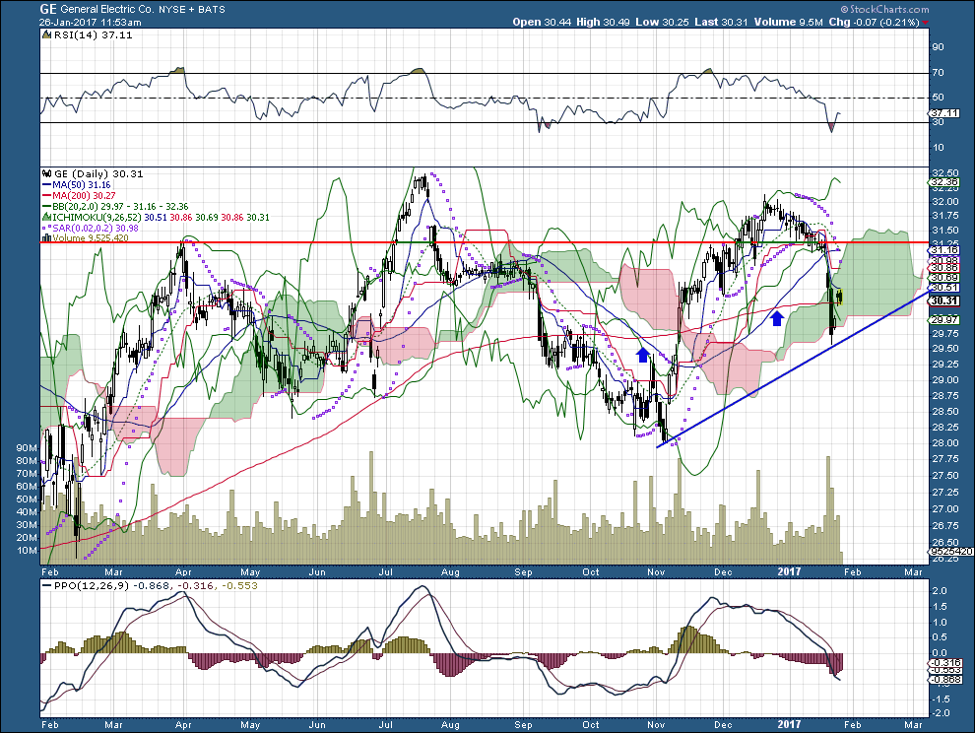Click the Volume 9,525,420 legend text
Image resolution: width=975 pixels, height=733 pixels.
click(x=90, y=238)
